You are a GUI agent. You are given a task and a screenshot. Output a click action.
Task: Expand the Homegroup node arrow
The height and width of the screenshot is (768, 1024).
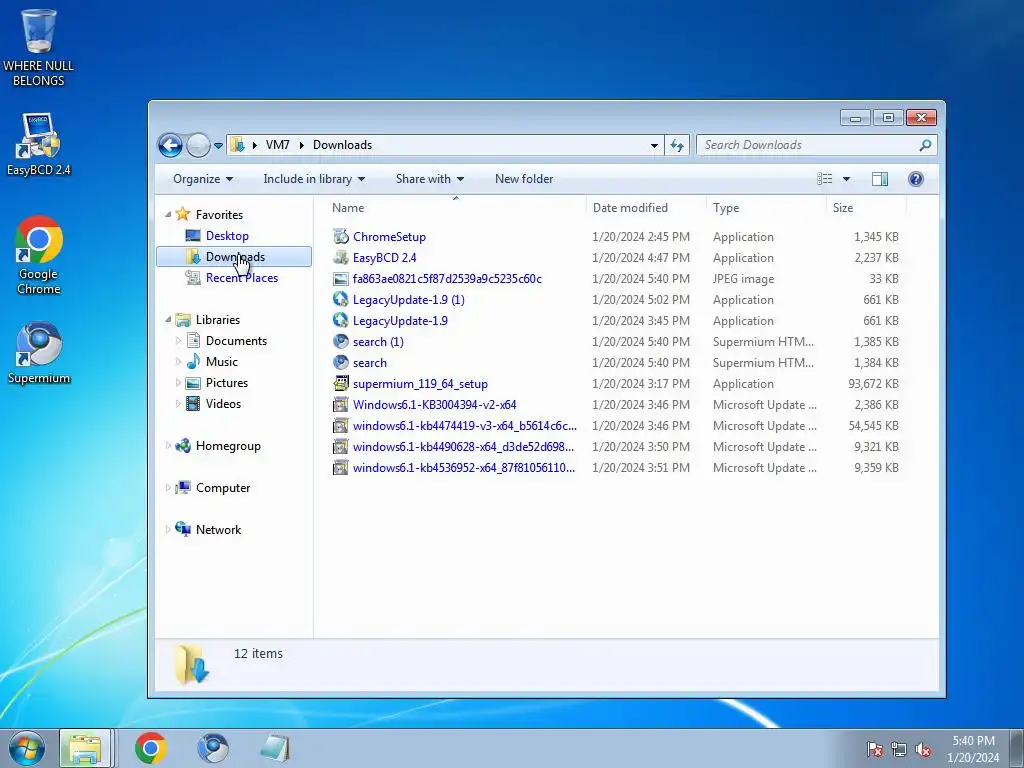point(168,446)
